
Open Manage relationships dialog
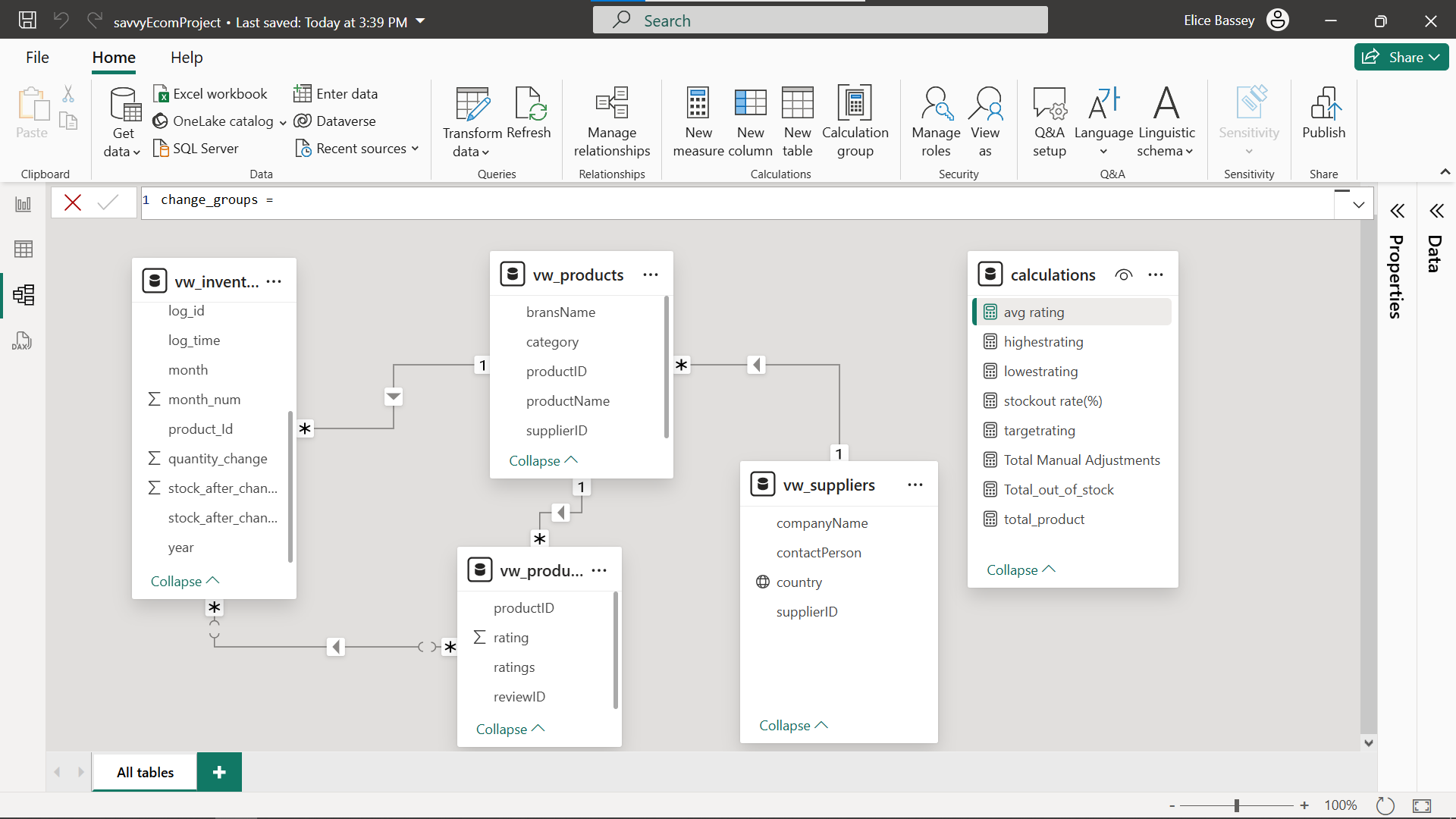[x=612, y=121]
